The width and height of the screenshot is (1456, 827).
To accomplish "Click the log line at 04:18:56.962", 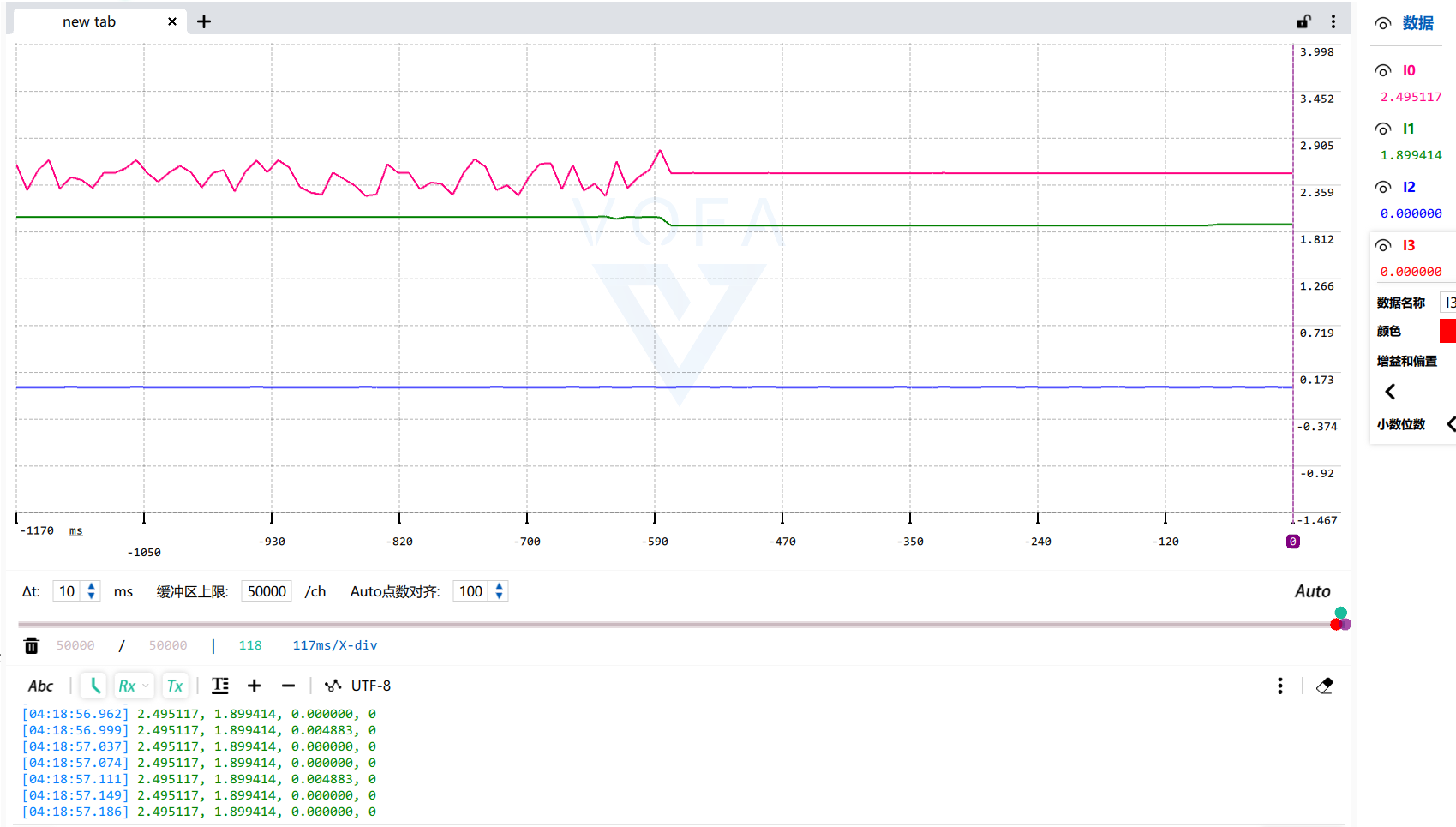I will (199, 714).
